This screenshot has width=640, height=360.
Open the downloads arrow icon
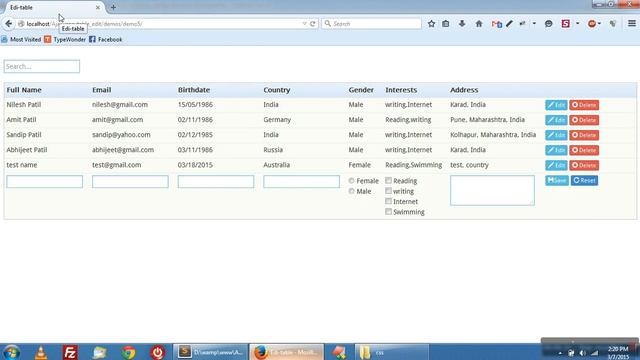tap(462, 24)
